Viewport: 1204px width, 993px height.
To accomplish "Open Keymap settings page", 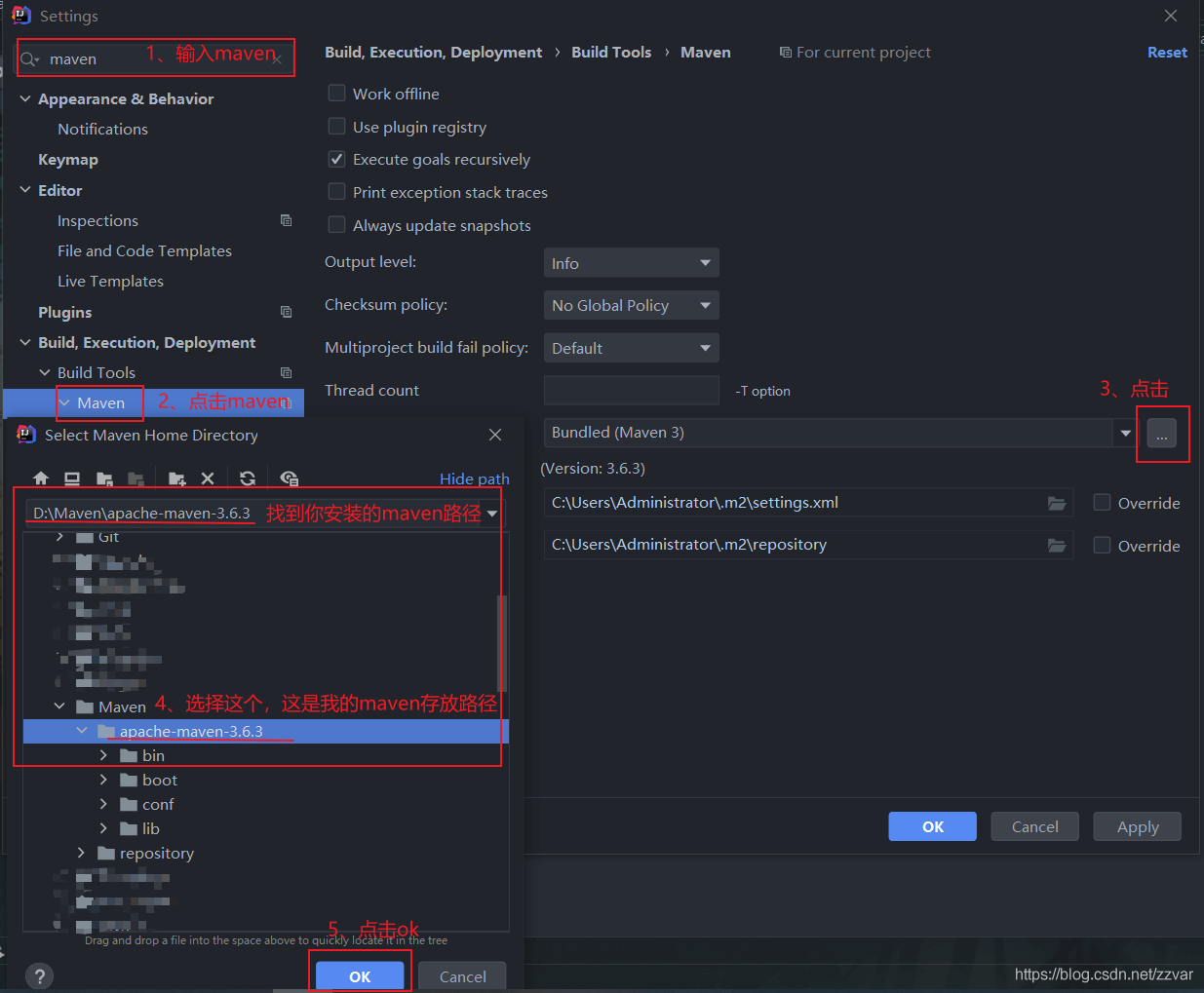I will click(68, 159).
